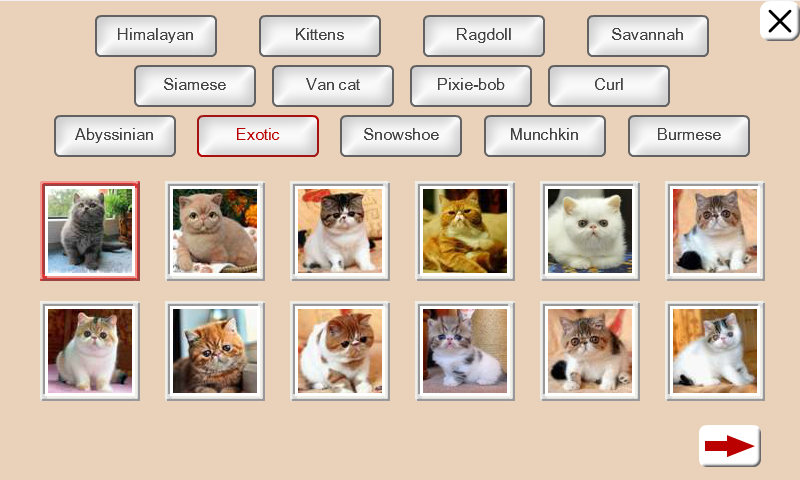Open the Snowshoe breed
The image size is (800, 480).
(x=401, y=135)
